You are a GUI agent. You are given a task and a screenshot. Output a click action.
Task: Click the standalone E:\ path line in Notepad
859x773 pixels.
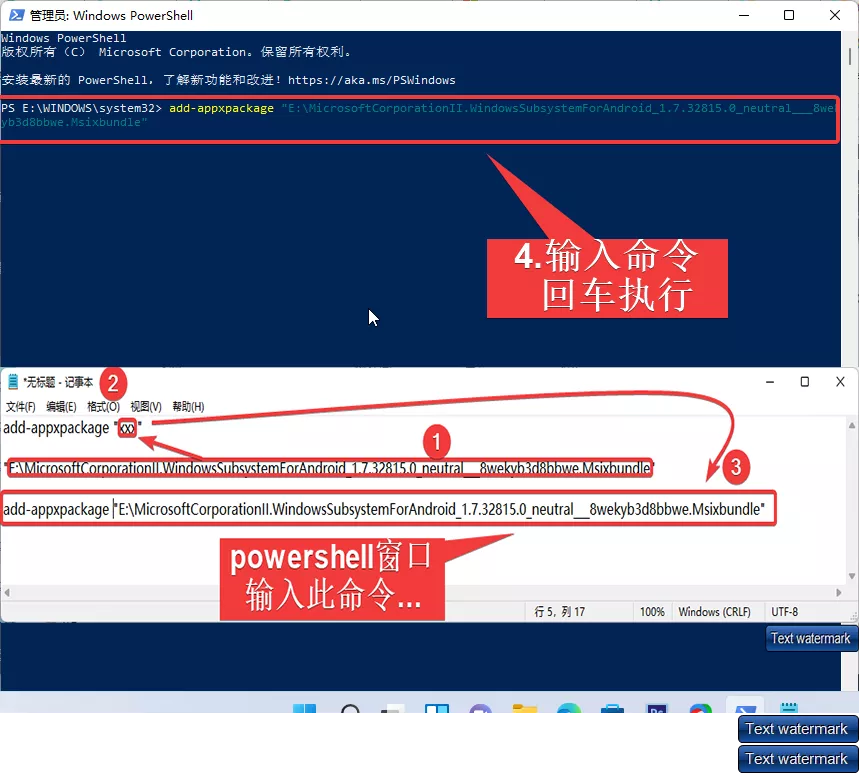click(329, 468)
